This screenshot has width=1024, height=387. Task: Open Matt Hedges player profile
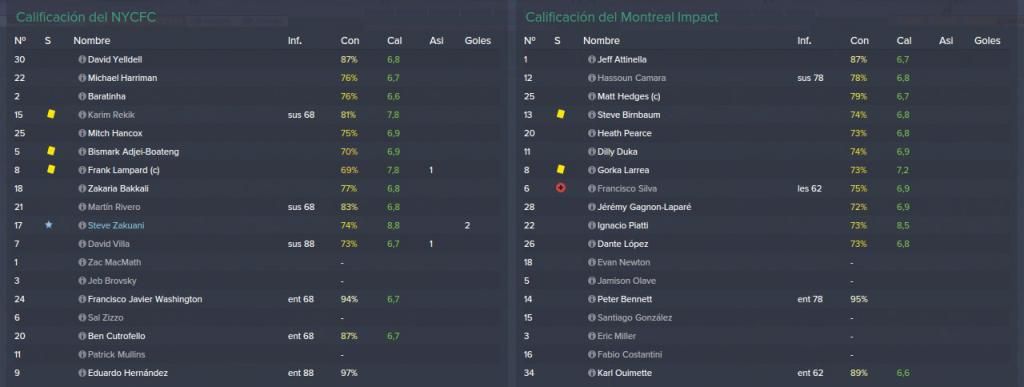tap(628, 96)
